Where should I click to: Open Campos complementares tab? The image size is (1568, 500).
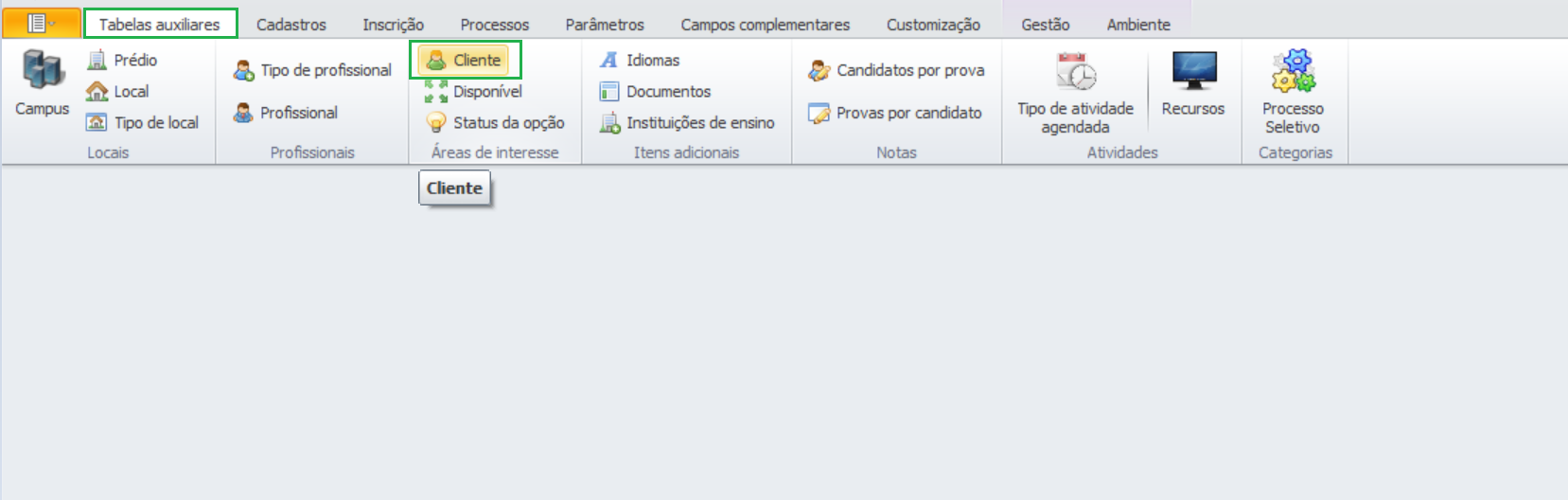tap(766, 25)
